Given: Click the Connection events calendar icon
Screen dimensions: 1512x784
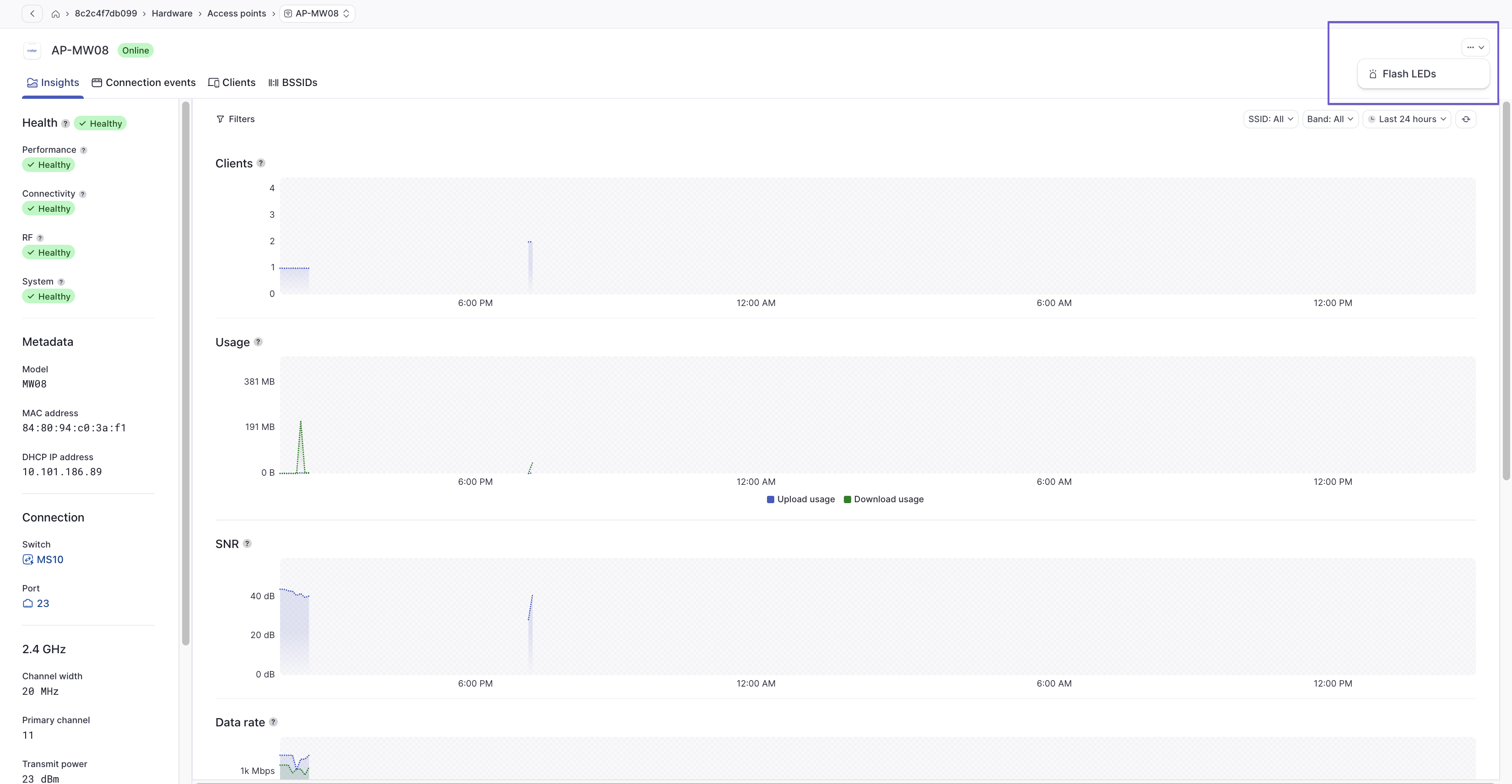Looking at the screenshot, I should tap(97, 83).
